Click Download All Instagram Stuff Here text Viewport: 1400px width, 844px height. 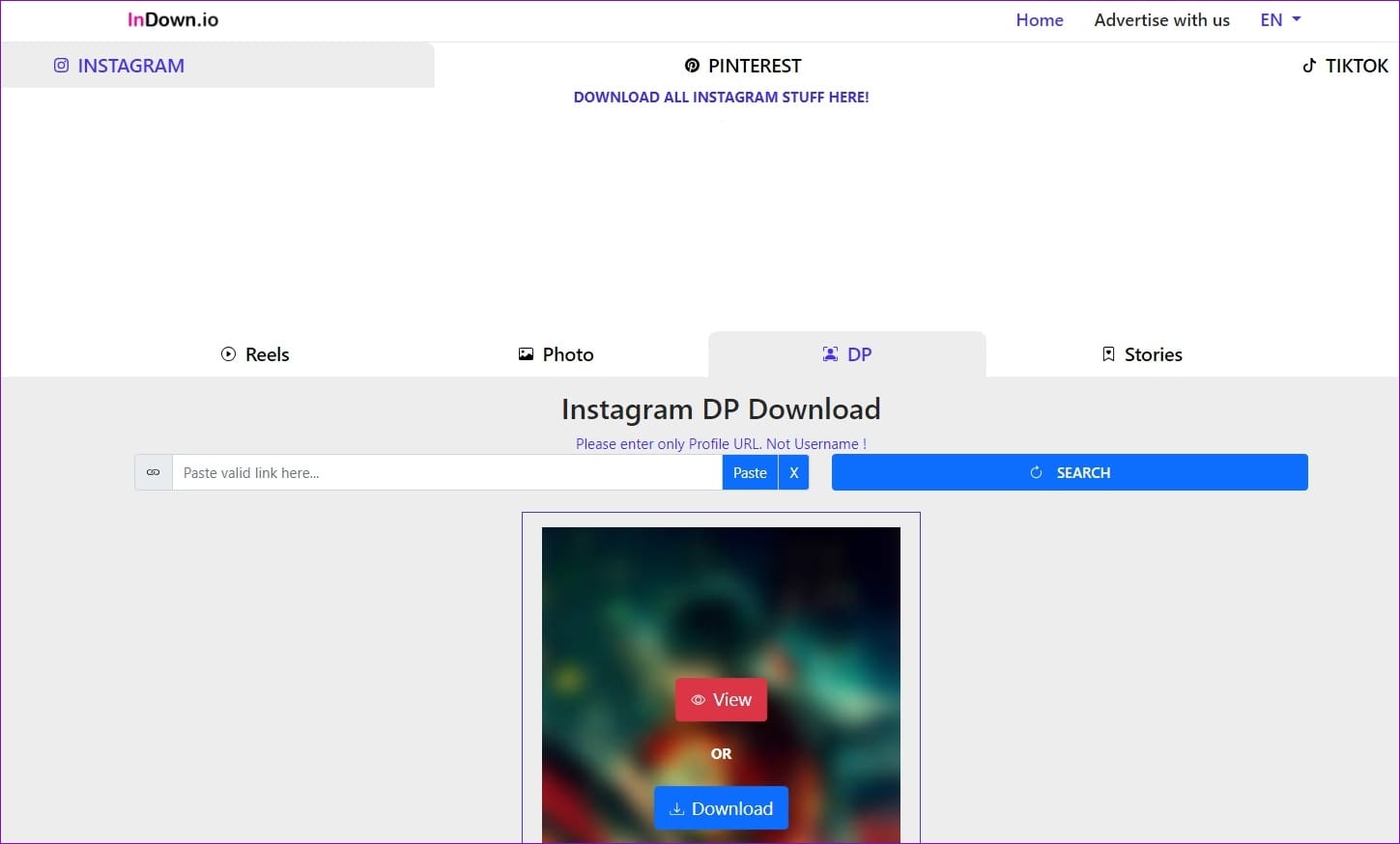(721, 97)
